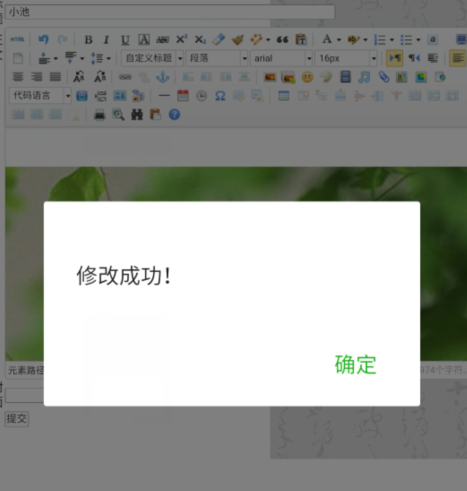467x491 pixels.
Task: Click the 提交 submit button
Action: pyautogui.click(x=17, y=419)
